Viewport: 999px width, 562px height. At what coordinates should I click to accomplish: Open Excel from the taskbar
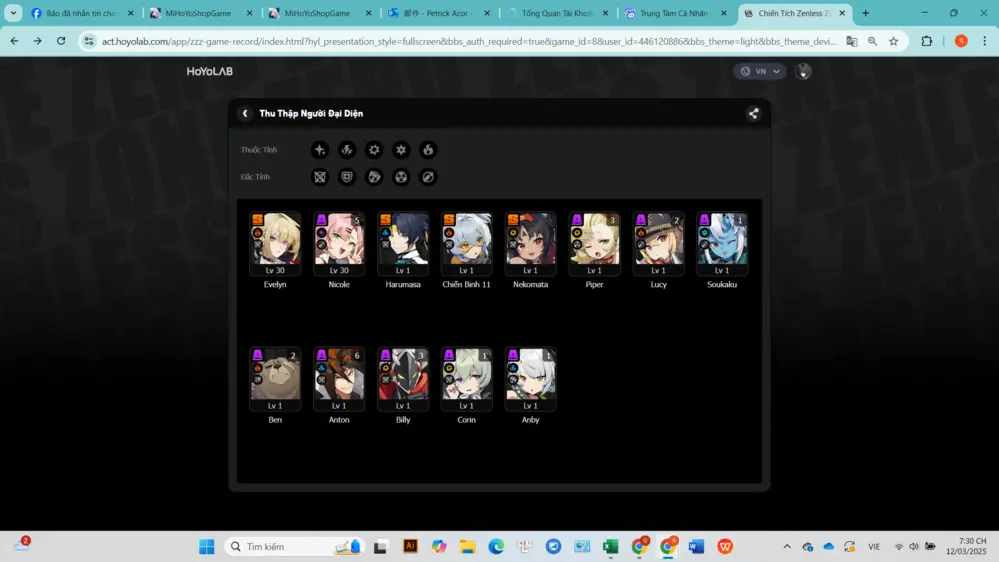pyautogui.click(x=610, y=547)
